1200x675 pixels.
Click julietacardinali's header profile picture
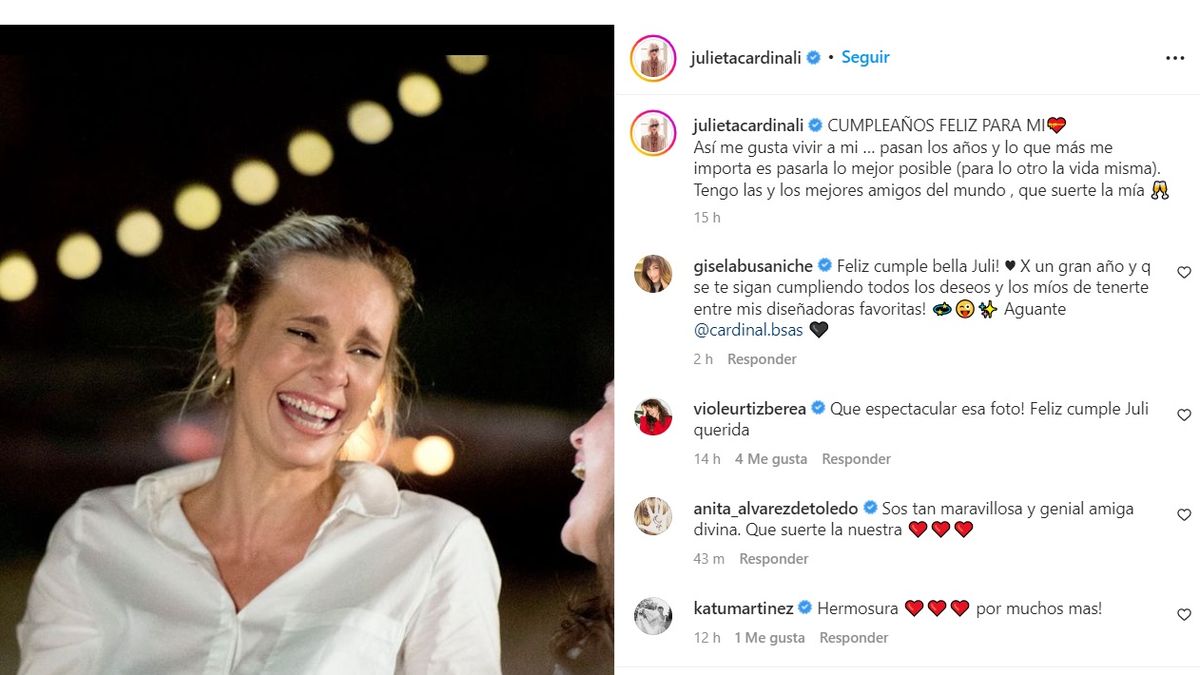click(653, 58)
